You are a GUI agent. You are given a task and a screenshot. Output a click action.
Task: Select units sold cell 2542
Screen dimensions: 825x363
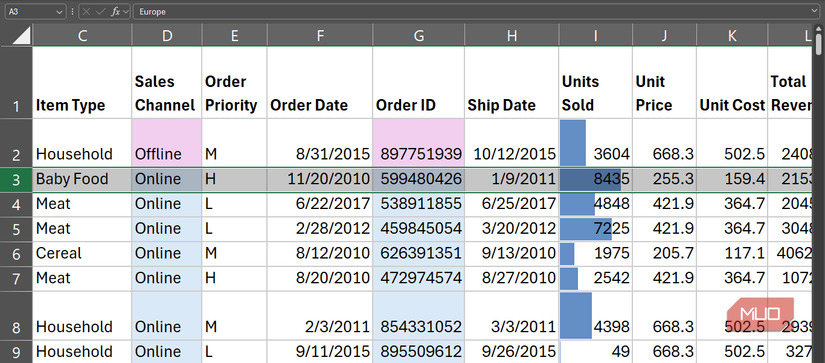596,278
